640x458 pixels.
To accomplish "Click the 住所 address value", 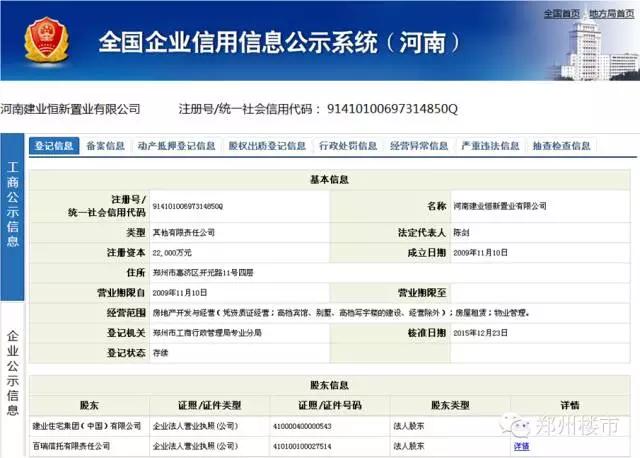I will click(x=203, y=273).
